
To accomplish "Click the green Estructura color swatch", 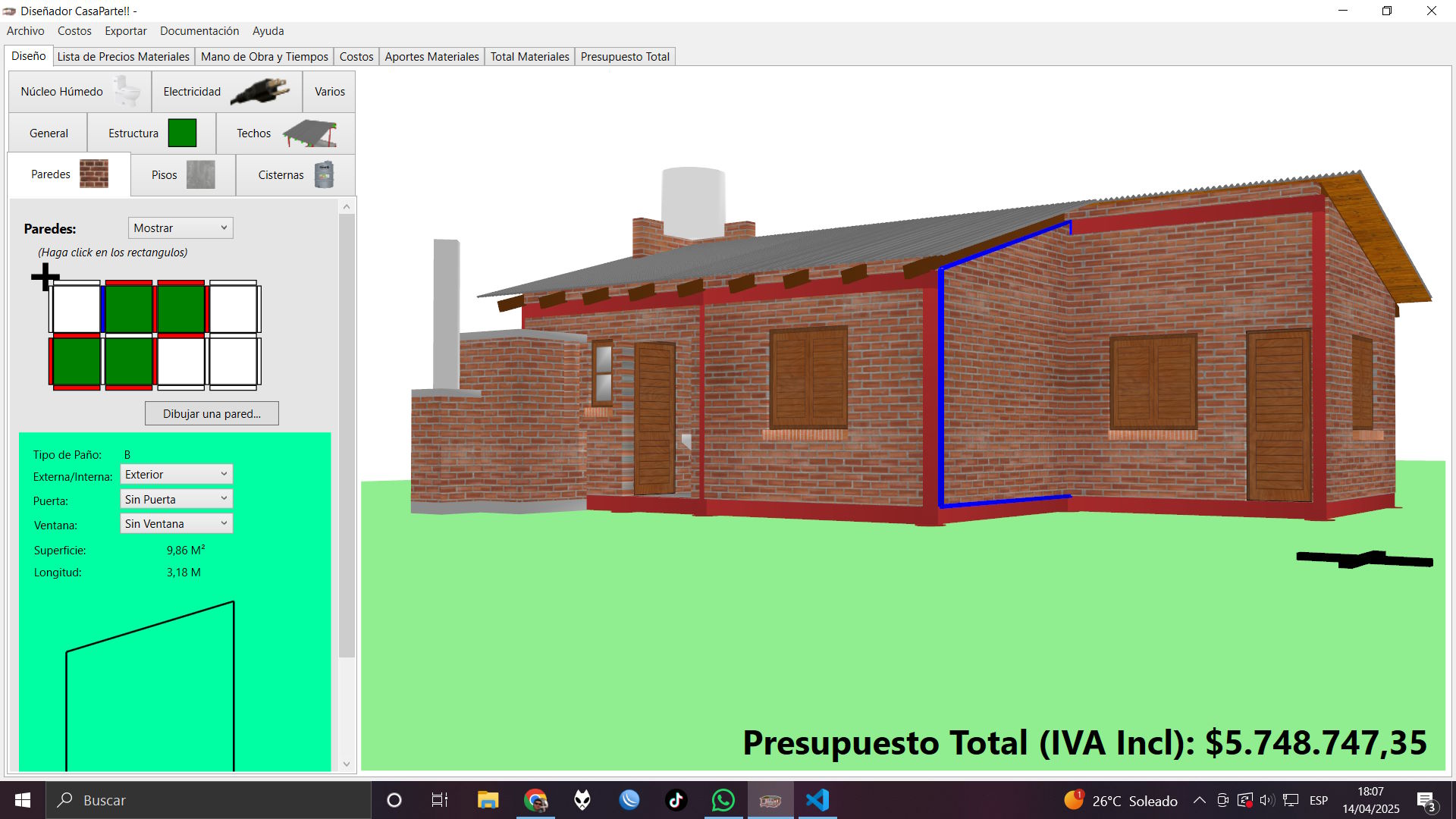I will click(x=182, y=133).
